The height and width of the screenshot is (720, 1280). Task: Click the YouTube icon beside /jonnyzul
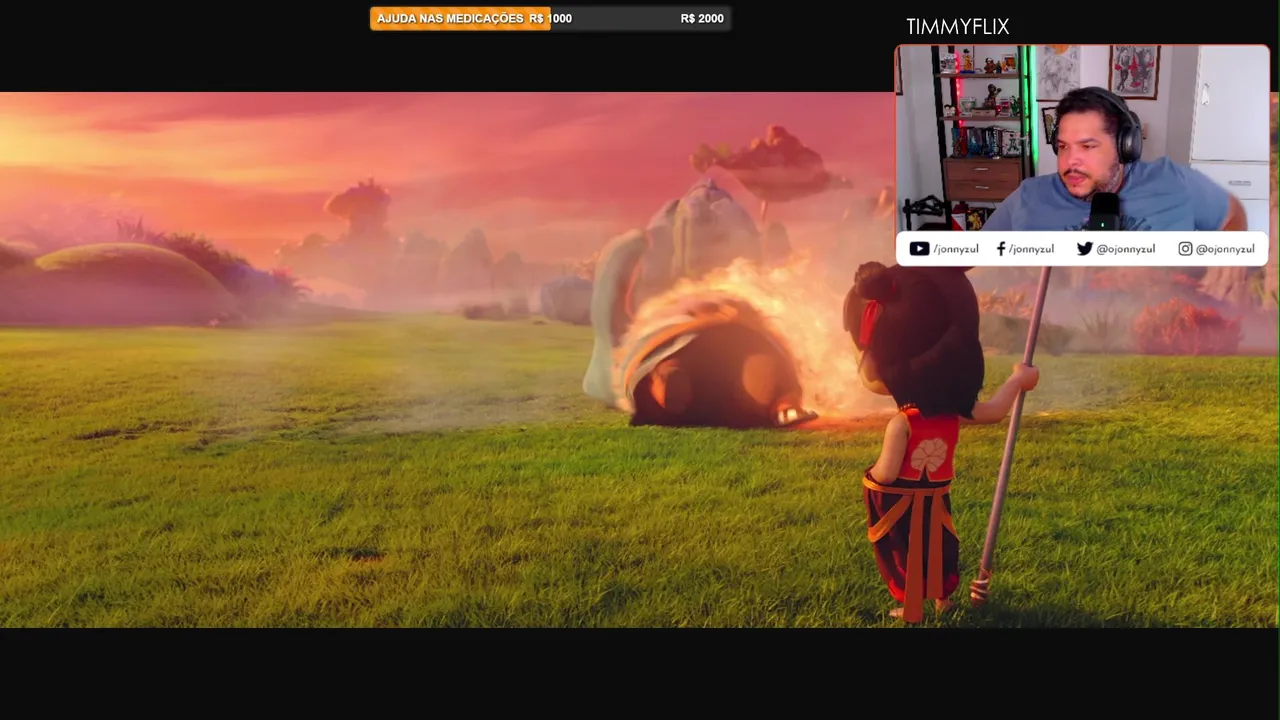pyautogui.click(x=919, y=249)
